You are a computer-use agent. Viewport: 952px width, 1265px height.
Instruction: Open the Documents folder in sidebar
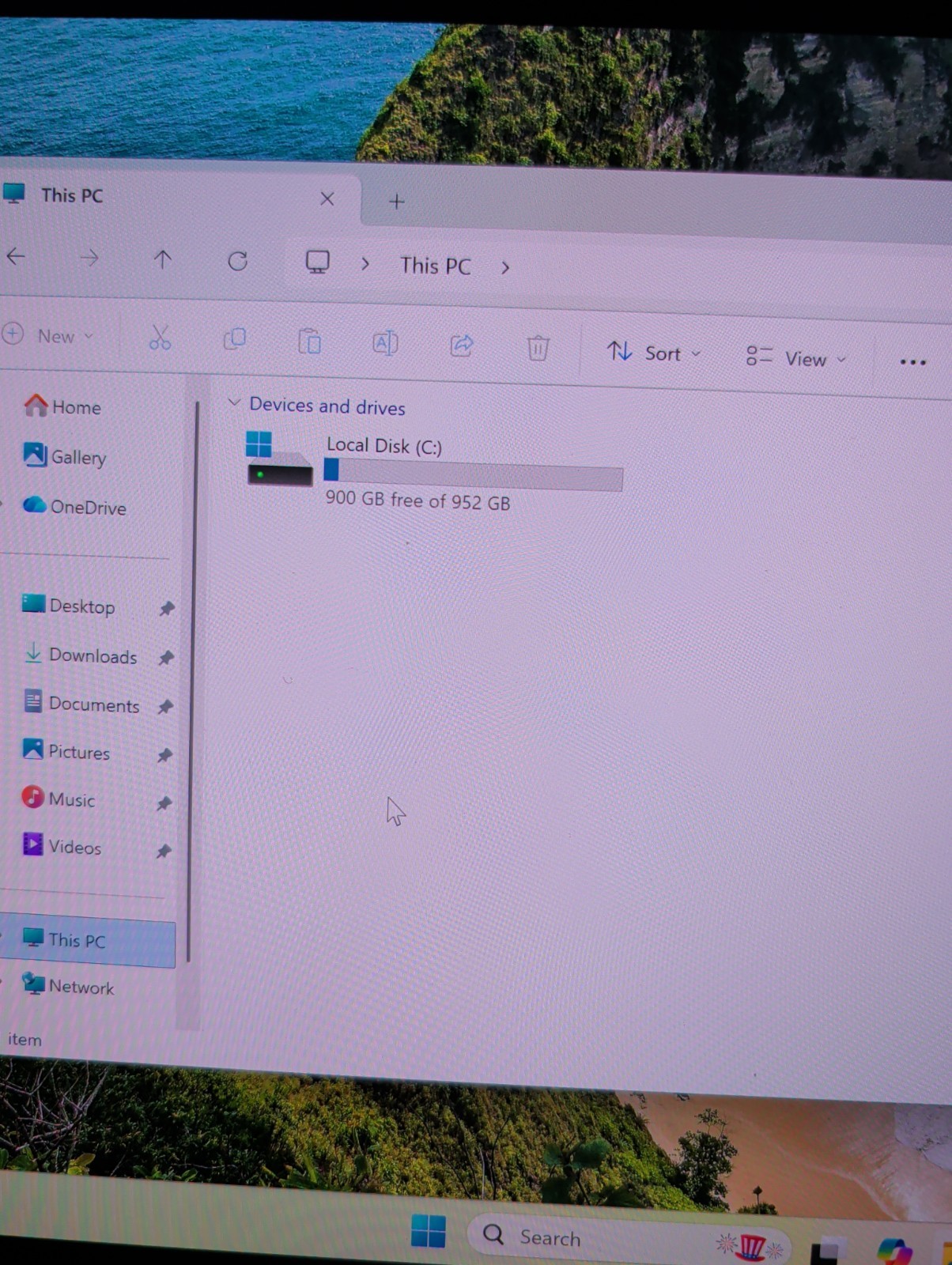coord(81,703)
